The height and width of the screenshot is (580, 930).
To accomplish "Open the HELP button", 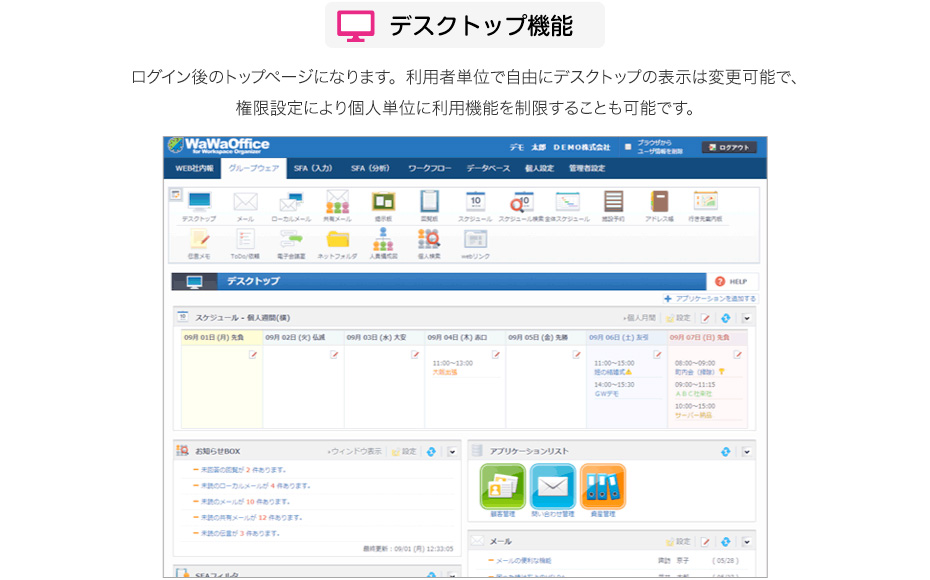I will pos(731,282).
